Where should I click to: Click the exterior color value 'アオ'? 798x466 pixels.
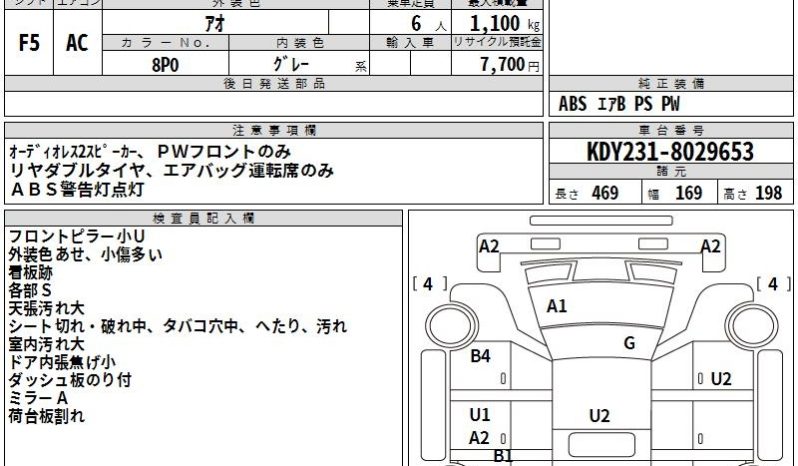click(215, 23)
